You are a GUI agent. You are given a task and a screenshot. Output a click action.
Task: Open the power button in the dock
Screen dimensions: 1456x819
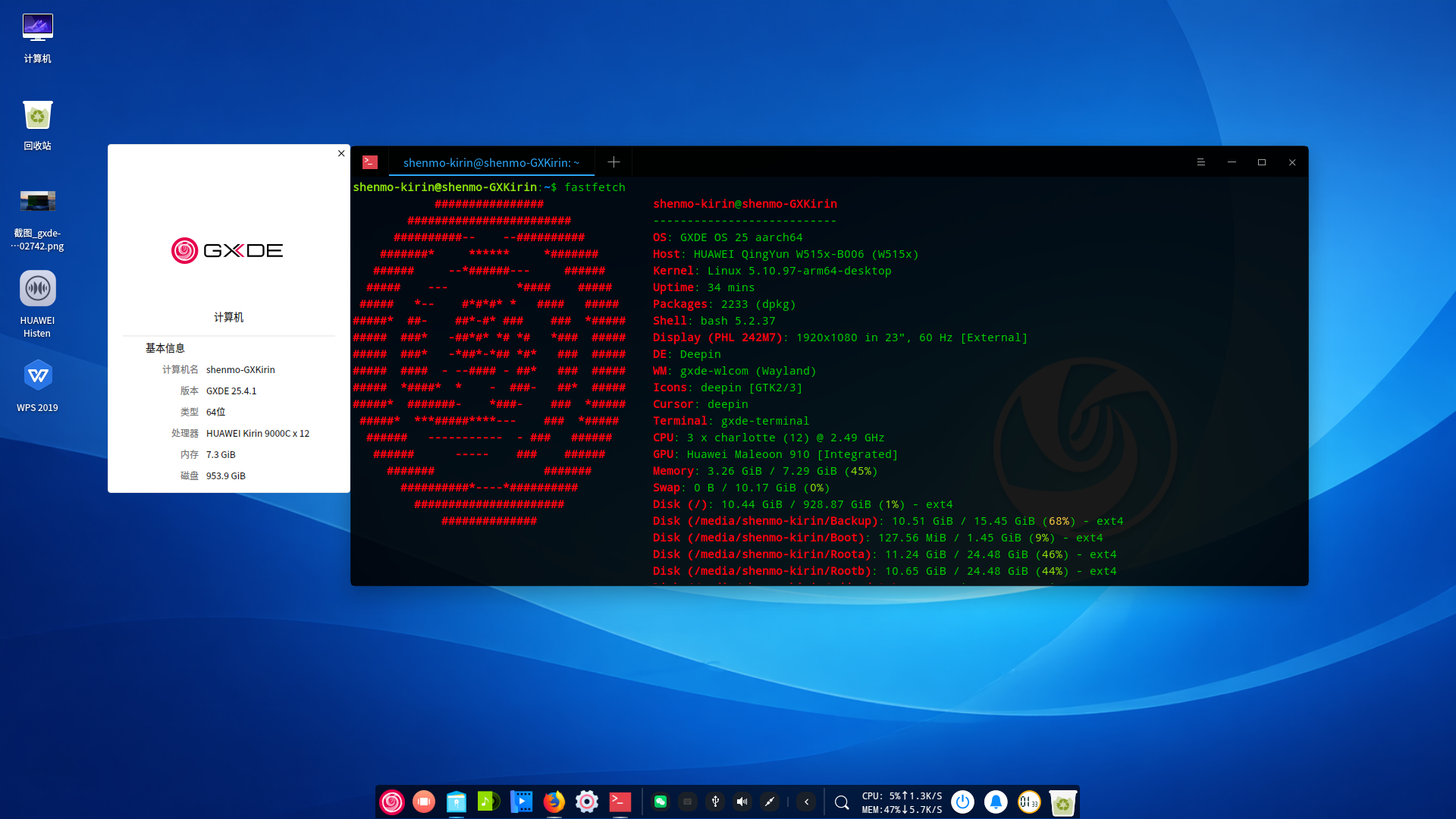962,802
